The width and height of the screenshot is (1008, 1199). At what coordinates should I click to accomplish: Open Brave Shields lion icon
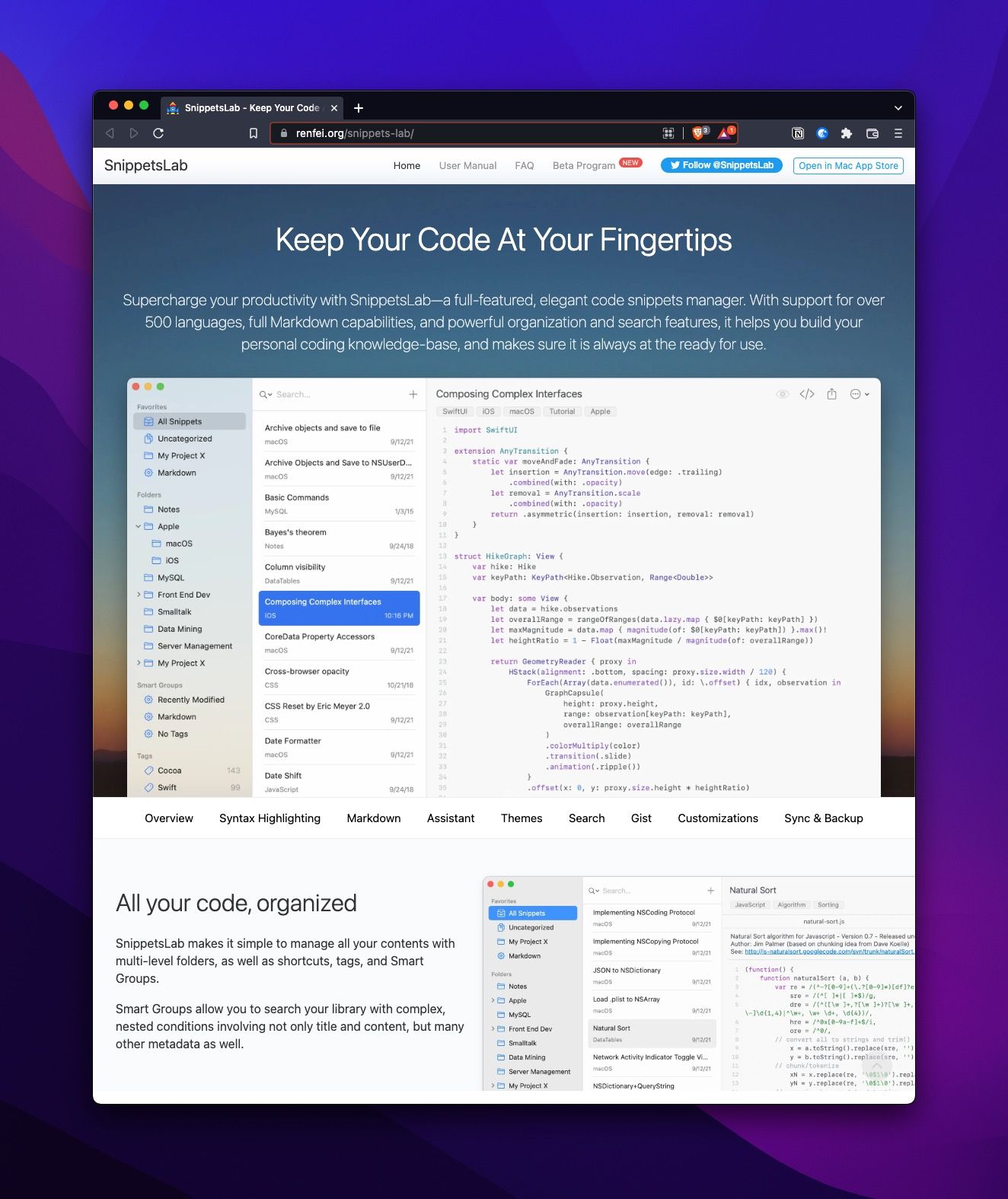tap(698, 133)
